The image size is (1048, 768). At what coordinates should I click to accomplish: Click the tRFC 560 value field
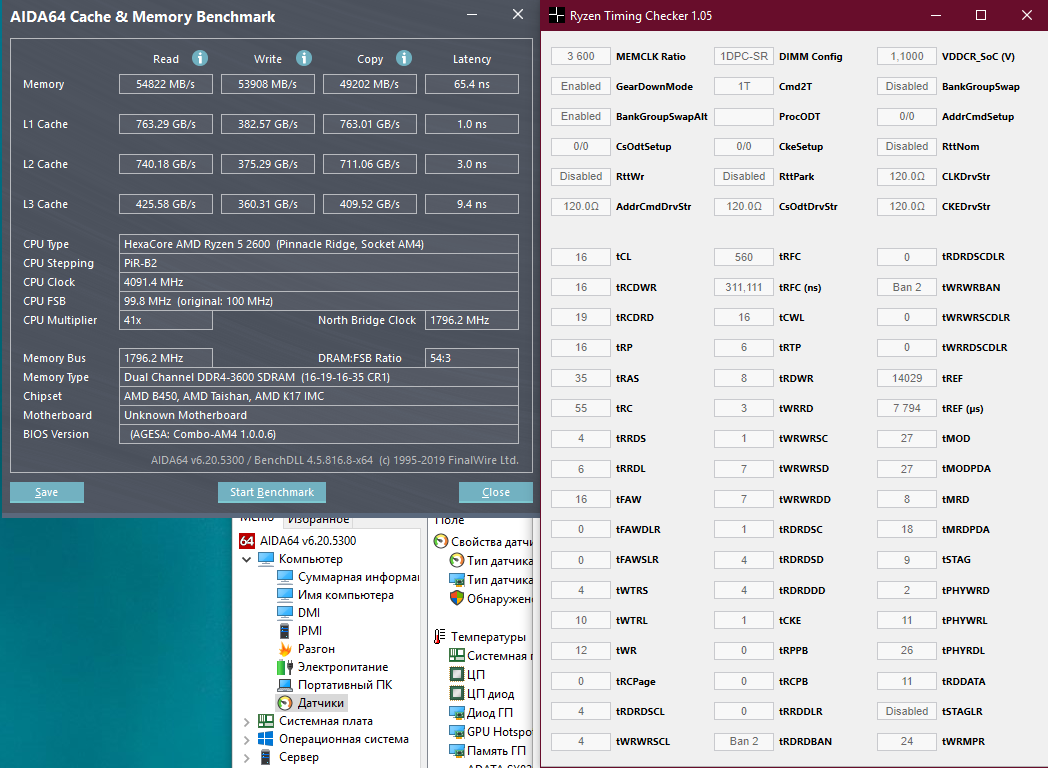point(744,257)
